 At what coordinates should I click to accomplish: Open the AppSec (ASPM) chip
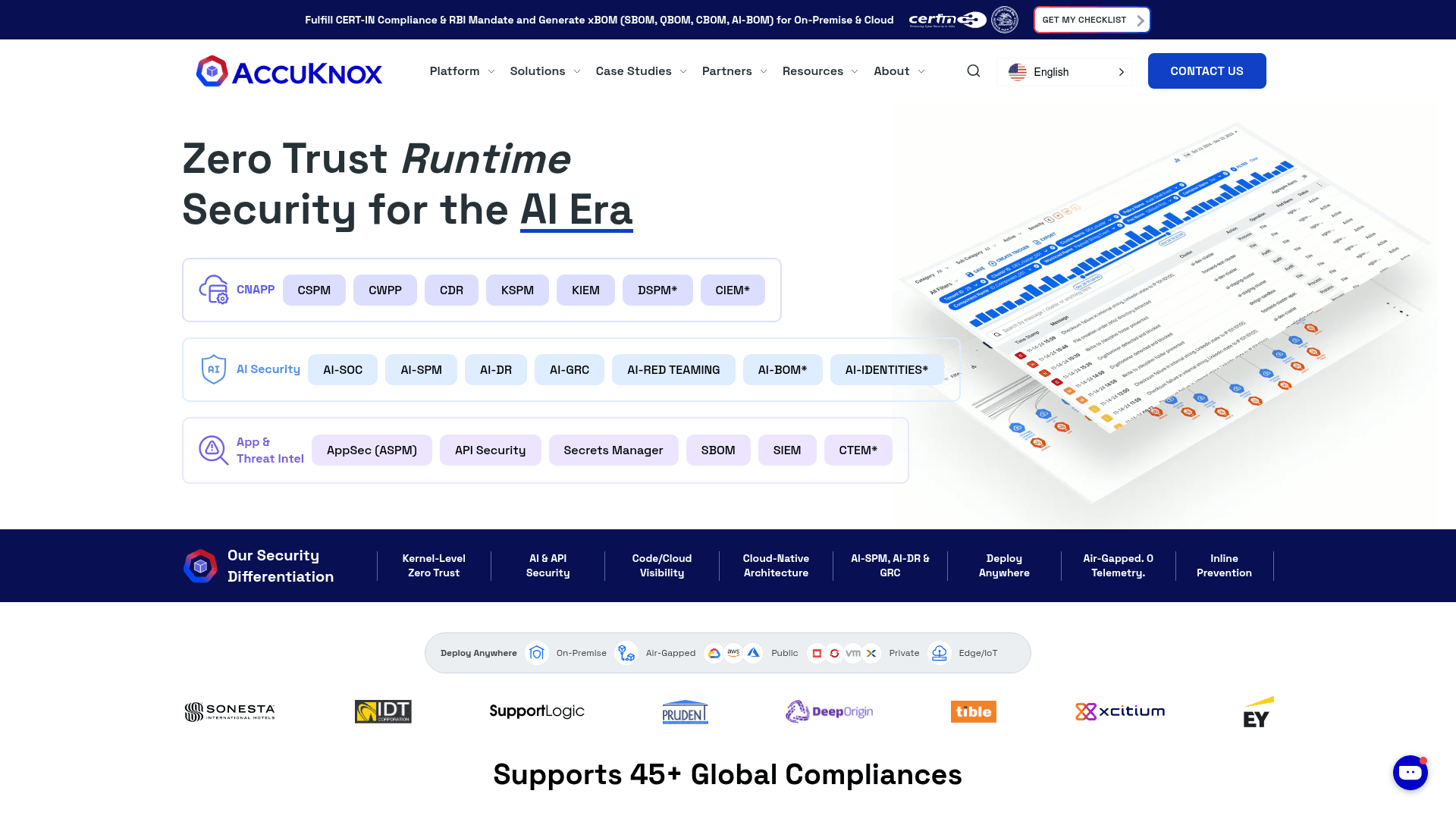pyautogui.click(x=372, y=450)
